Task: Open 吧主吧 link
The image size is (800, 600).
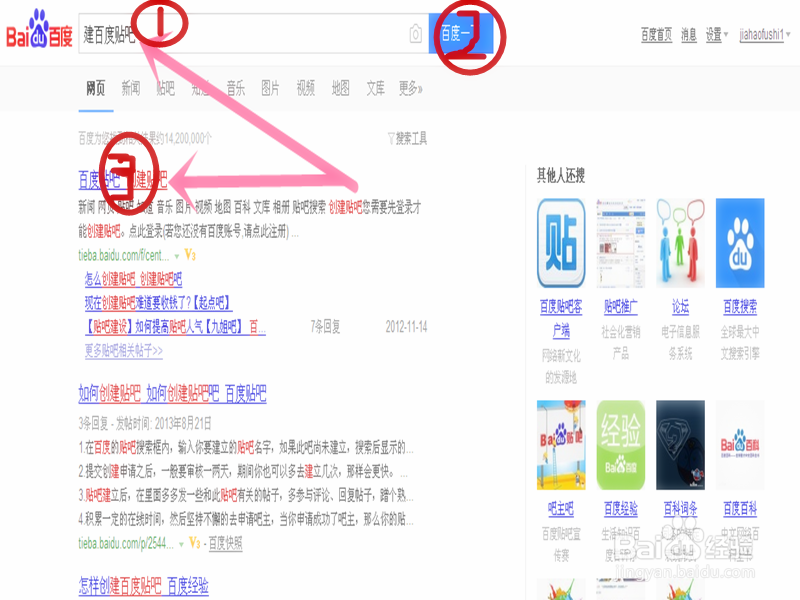Action: (561, 509)
